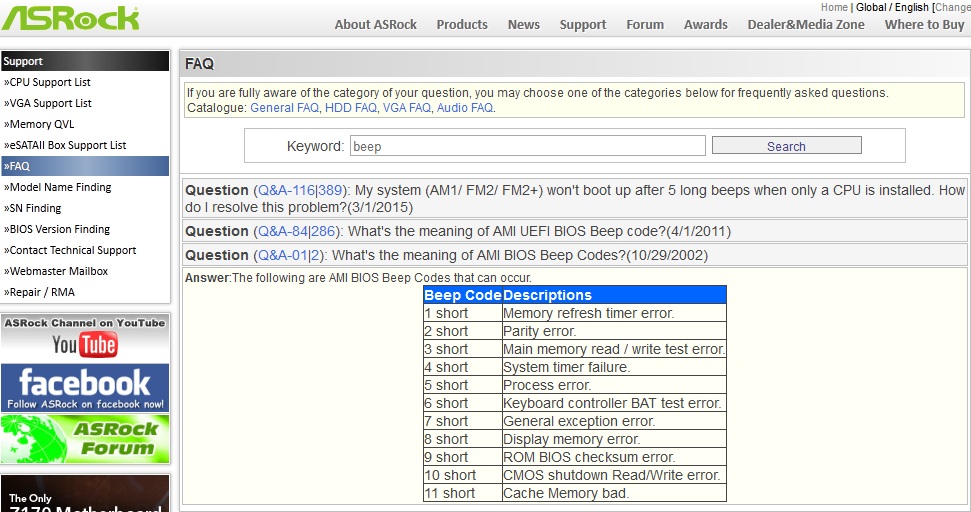Open the General FAQ category
This screenshot has width=971, height=512.
(x=284, y=108)
